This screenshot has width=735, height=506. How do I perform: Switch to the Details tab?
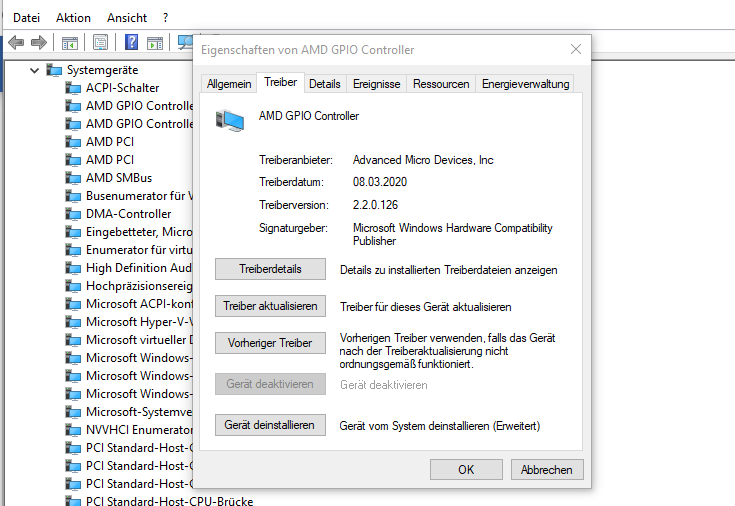(325, 84)
